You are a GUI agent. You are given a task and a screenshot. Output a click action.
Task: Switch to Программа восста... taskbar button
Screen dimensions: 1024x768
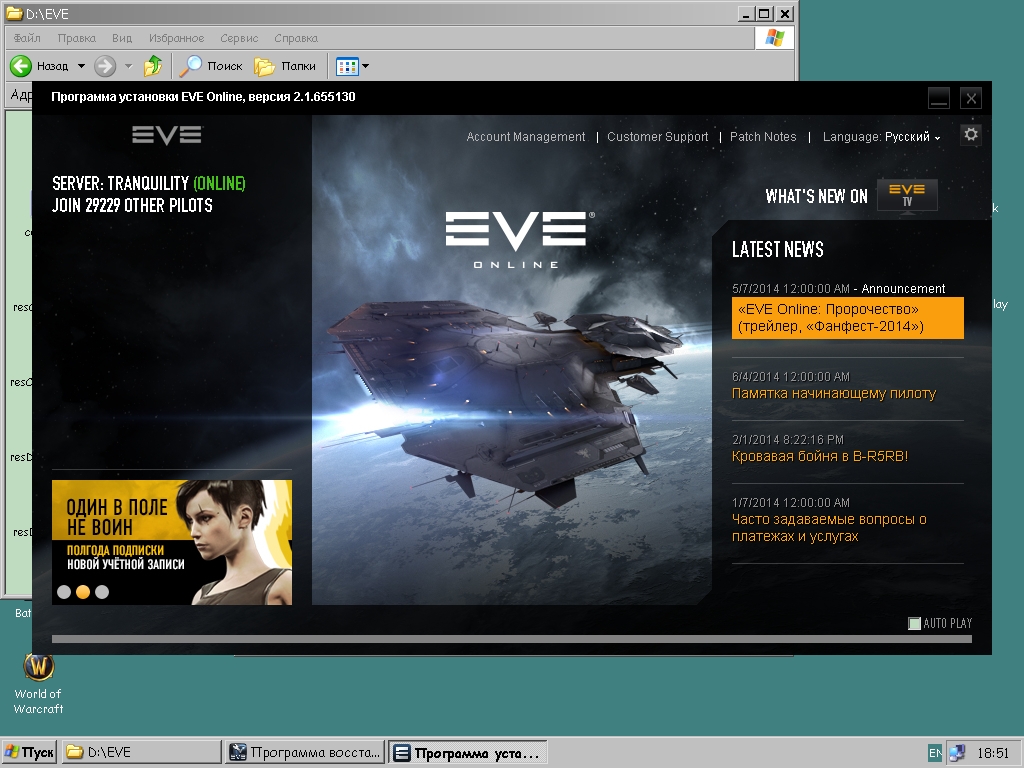306,753
